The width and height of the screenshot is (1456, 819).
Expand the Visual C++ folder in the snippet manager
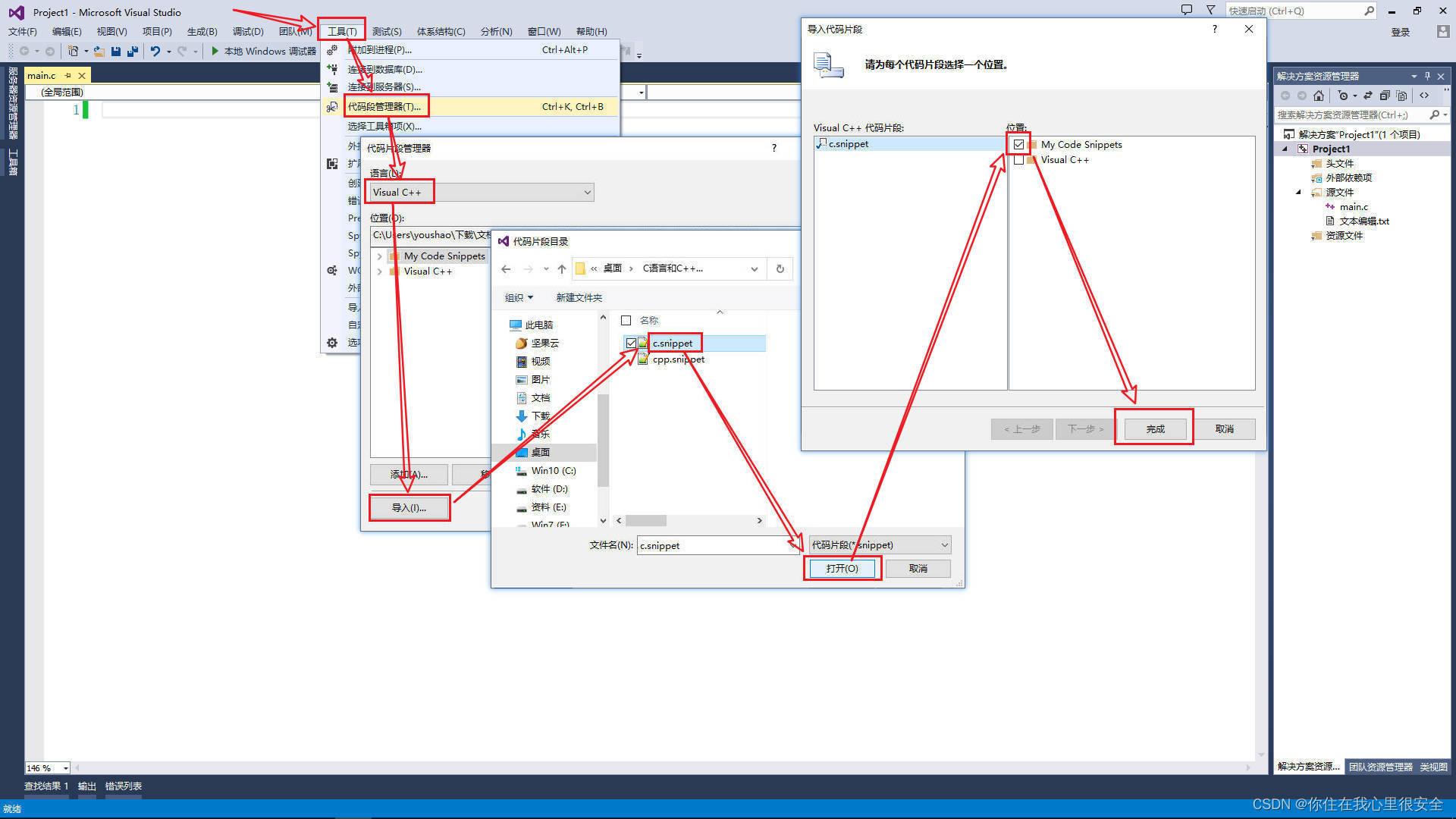pos(379,271)
